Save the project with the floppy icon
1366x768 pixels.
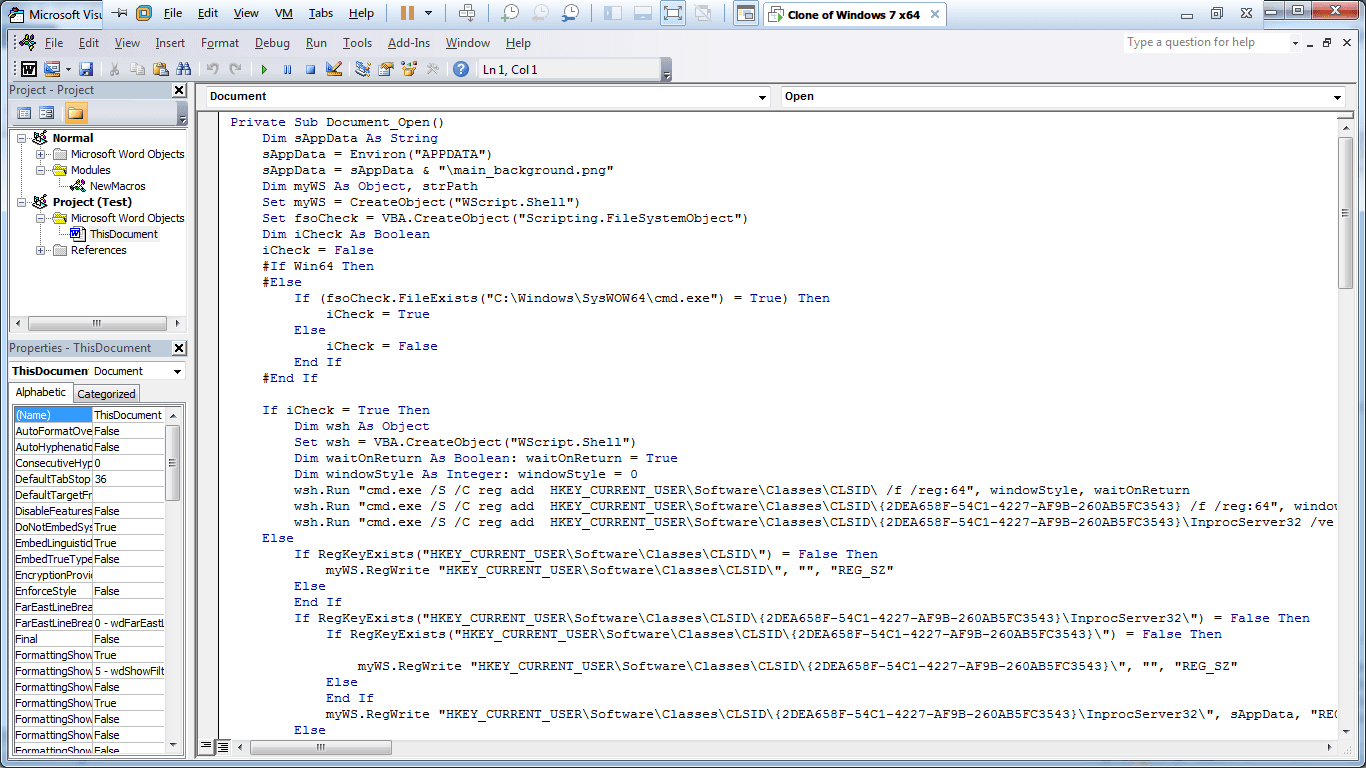86,69
